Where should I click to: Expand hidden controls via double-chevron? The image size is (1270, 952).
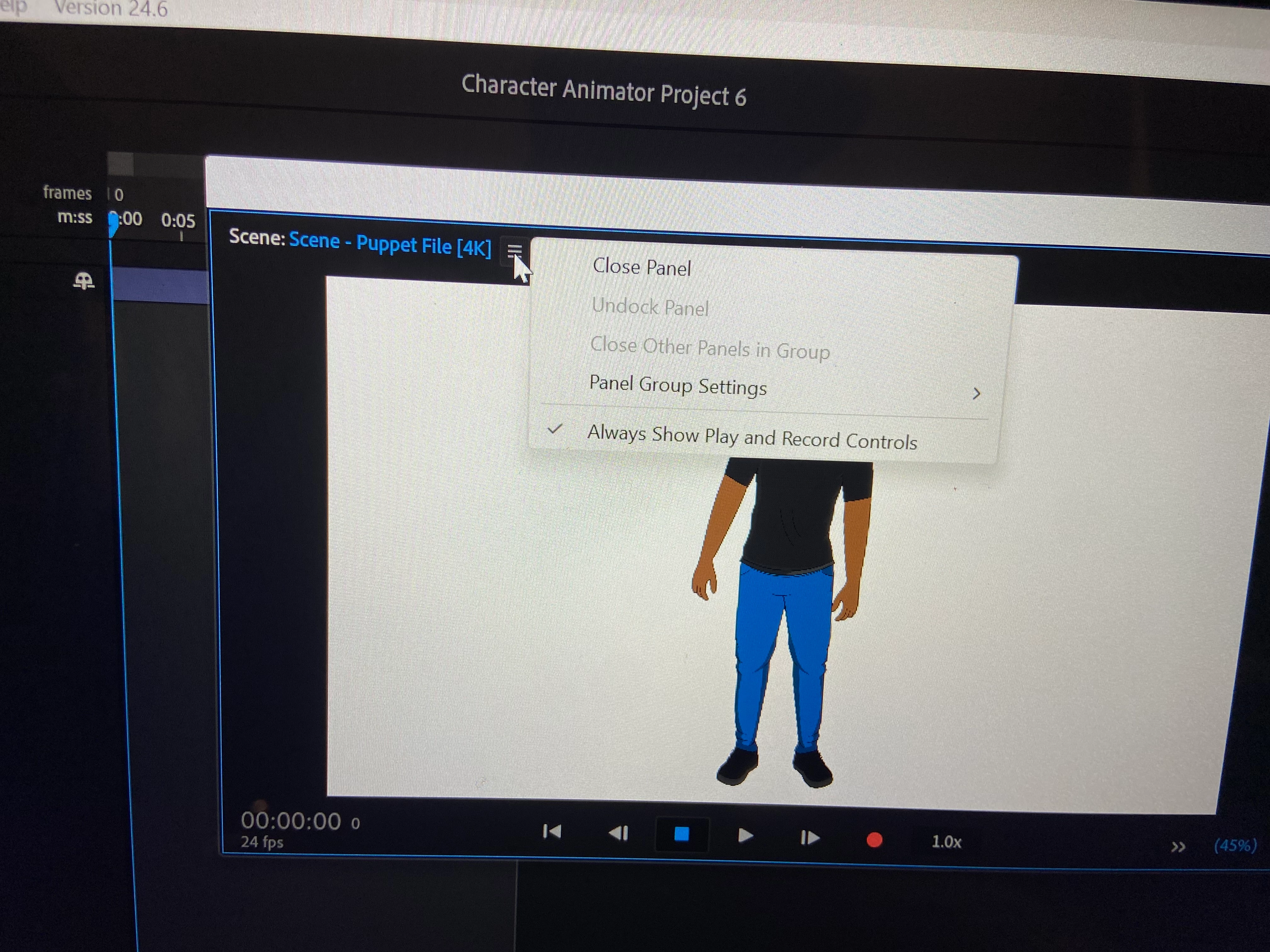pos(1178,847)
